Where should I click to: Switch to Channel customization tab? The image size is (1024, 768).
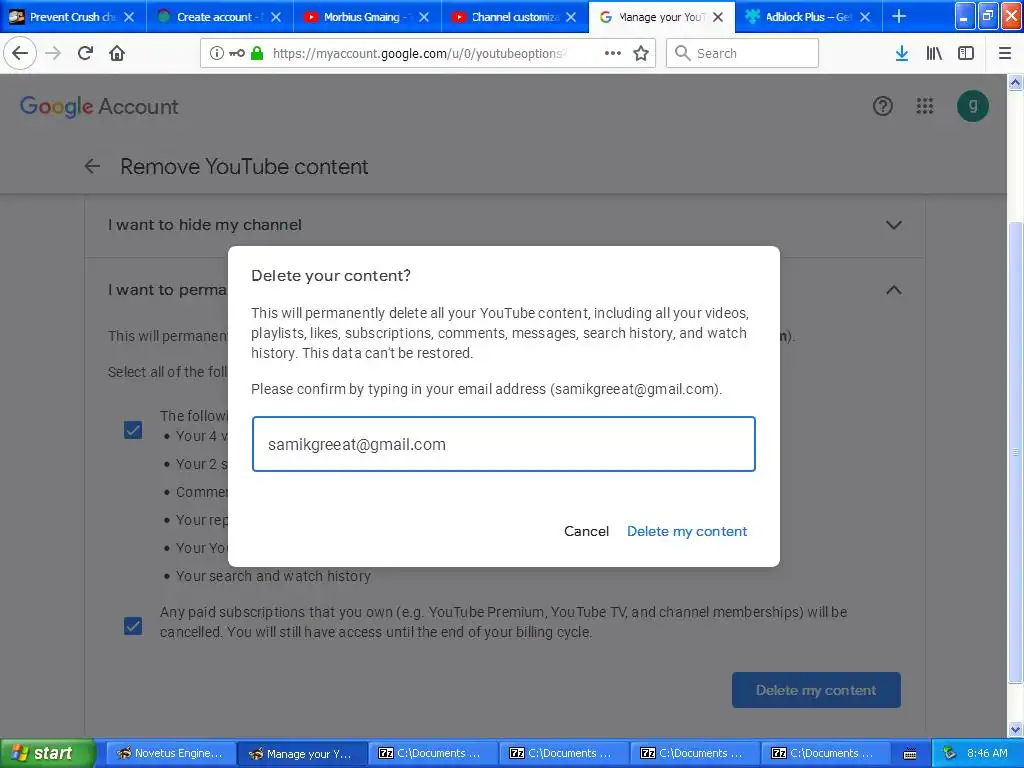point(515,17)
